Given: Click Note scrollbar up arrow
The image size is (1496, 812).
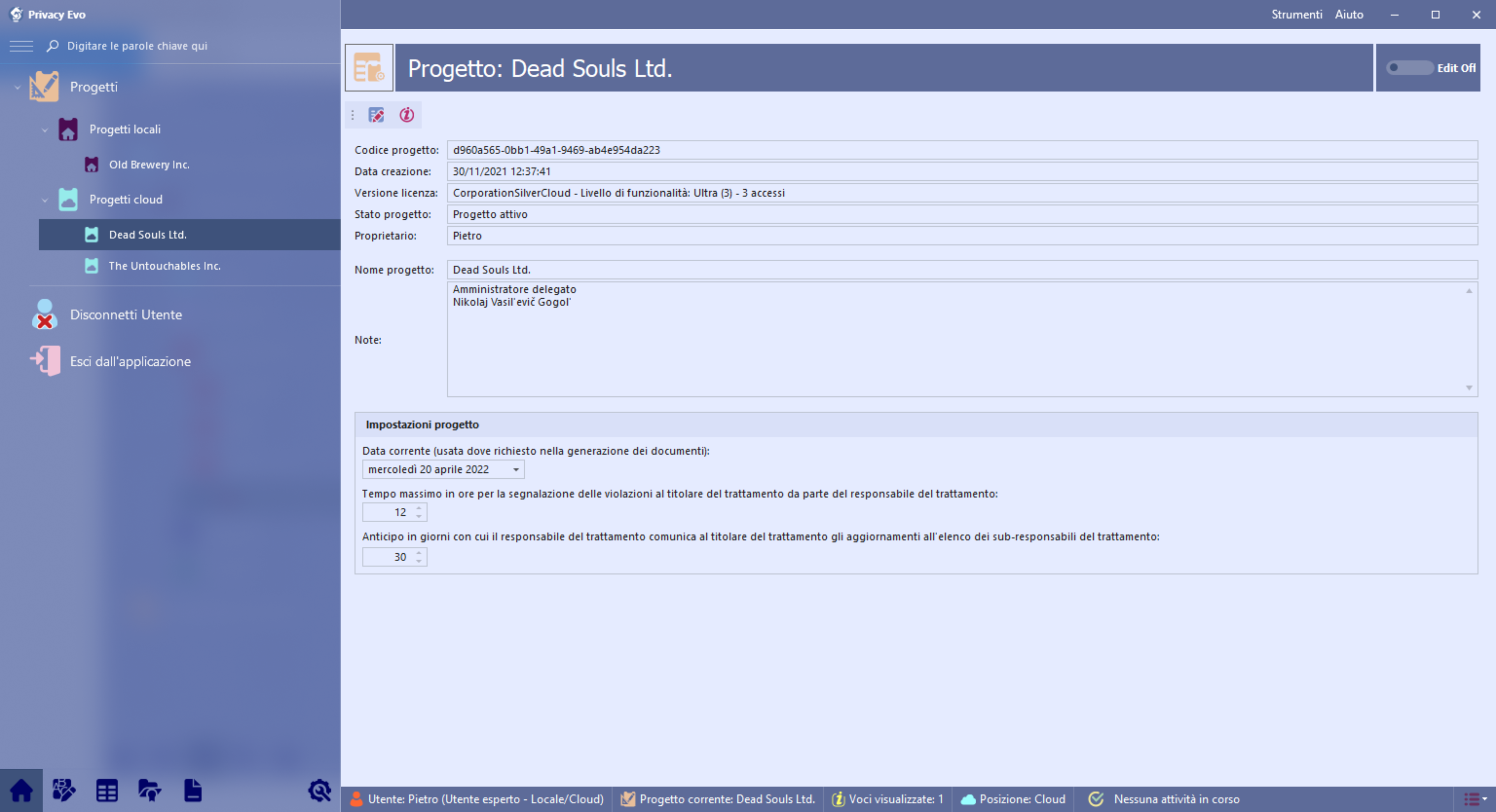Looking at the screenshot, I should (1469, 291).
